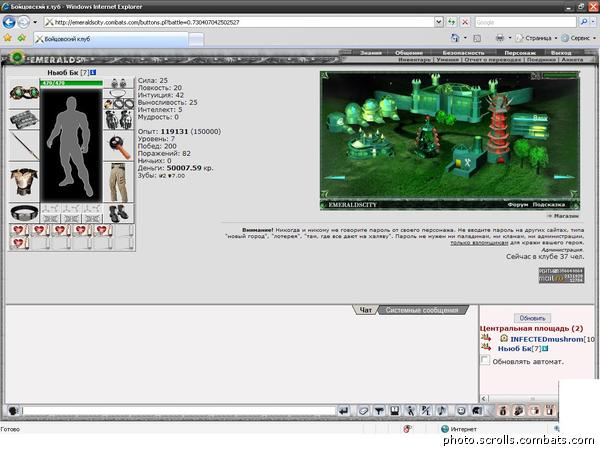The image size is (600, 450).
Task: Use the heart scroll in second row
Action: (19, 243)
